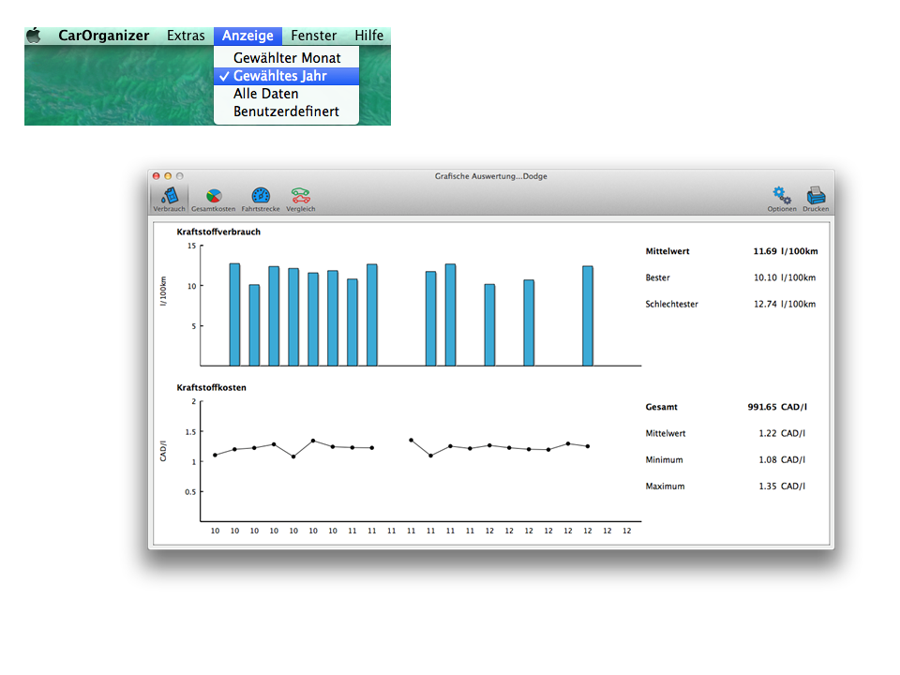Choose Gewählter Monat from the Anzeige menu
Screen dimensions: 900x675
[286, 58]
